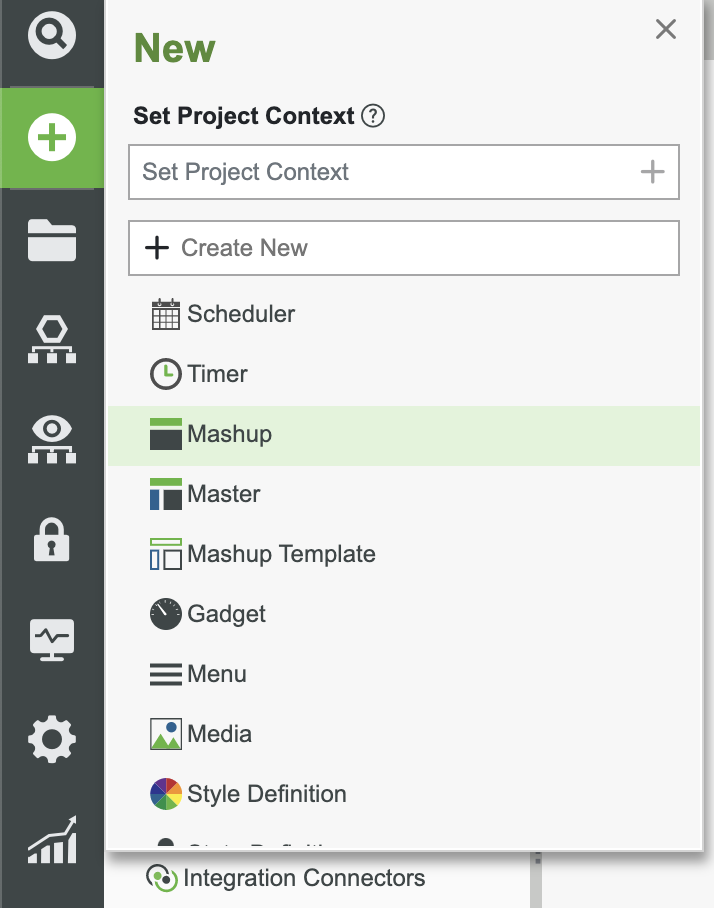
Task: Open the monitor pulse icon
Action: point(52,639)
